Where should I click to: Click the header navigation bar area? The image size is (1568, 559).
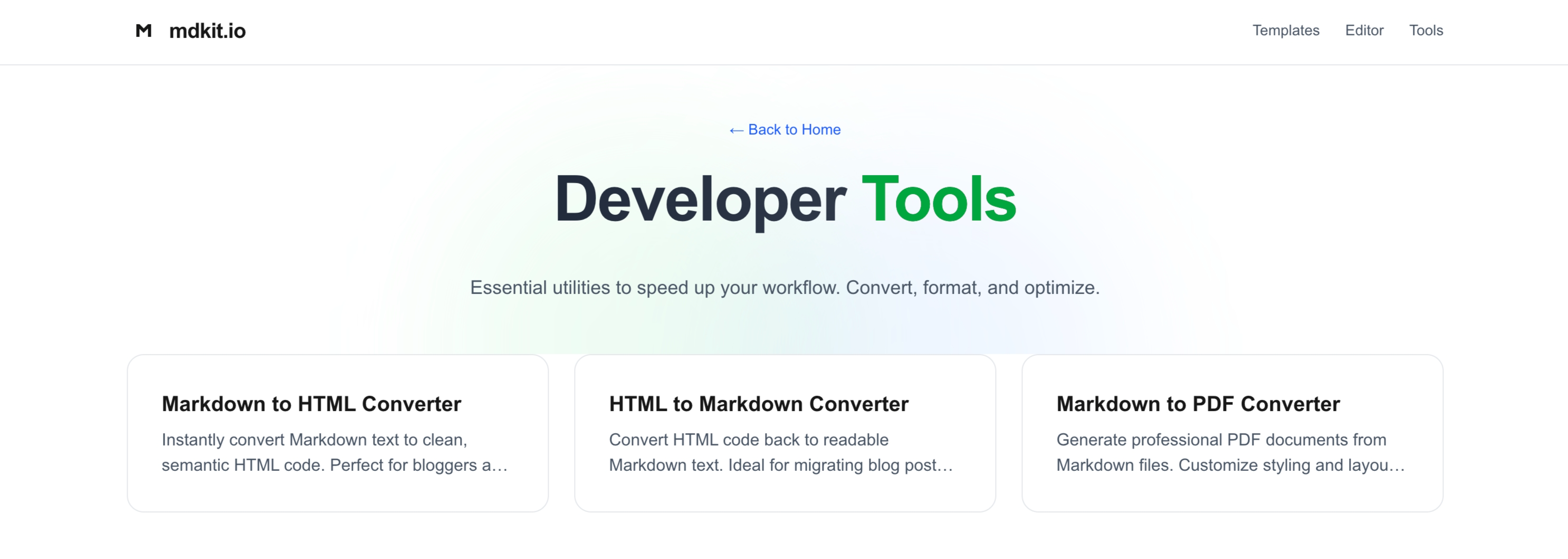coord(784,31)
